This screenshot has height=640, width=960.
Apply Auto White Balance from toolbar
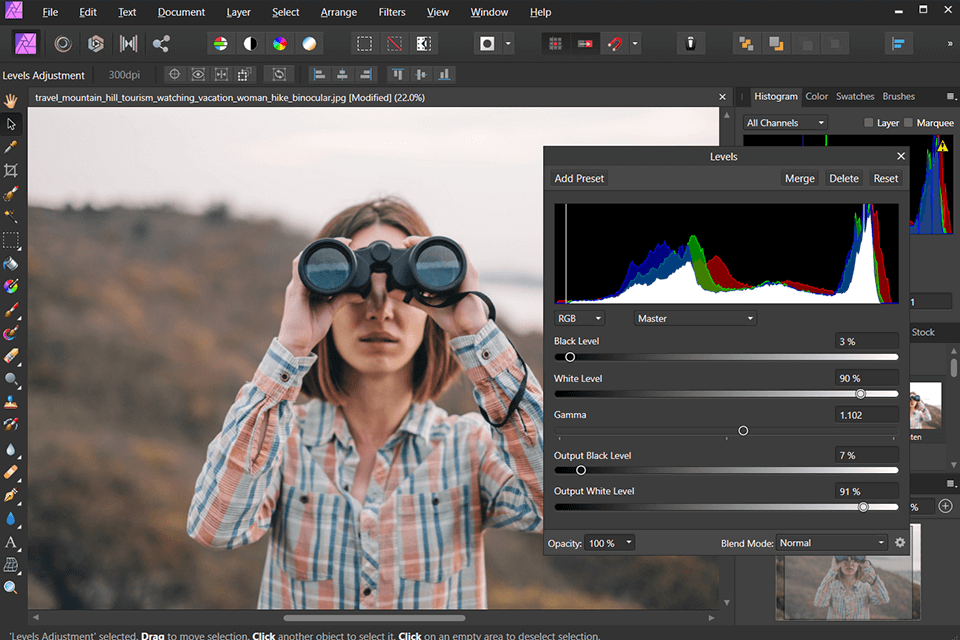point(309,43)
